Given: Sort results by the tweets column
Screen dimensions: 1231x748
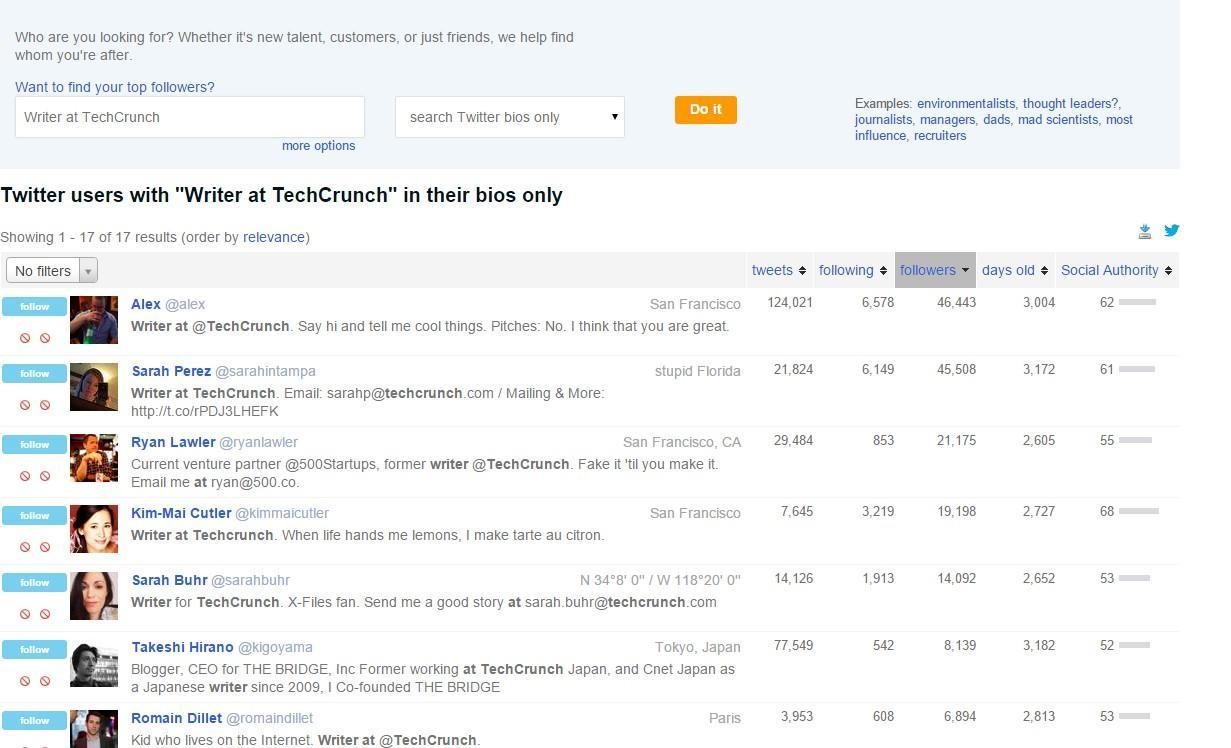Looking at the screenshot, I should pyautogui.click(x=779, y=270).
